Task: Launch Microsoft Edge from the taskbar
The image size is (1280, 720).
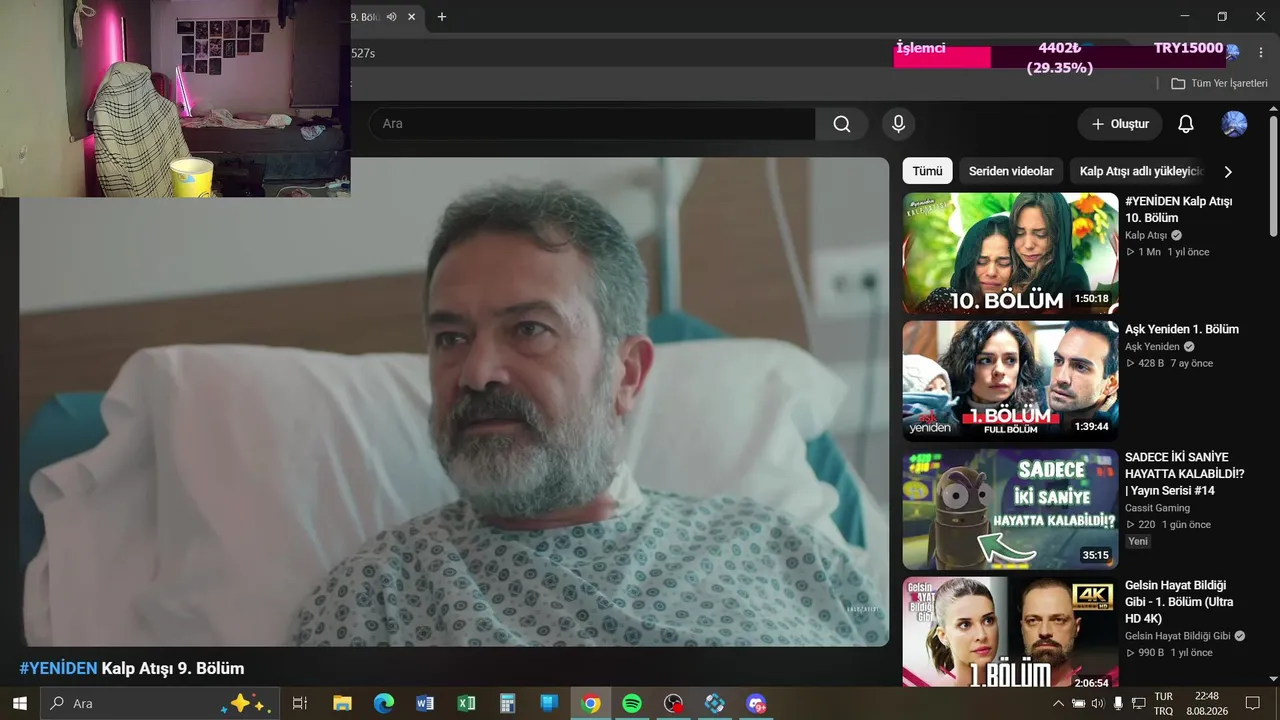Action: (384, 703)
